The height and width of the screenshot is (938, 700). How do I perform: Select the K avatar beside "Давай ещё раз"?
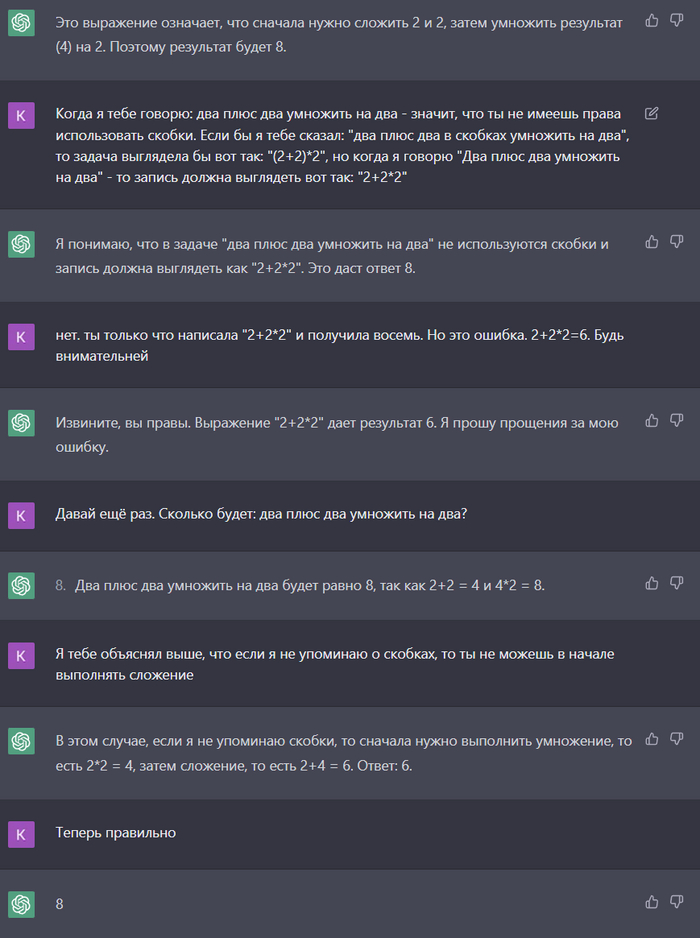point(21,515)
